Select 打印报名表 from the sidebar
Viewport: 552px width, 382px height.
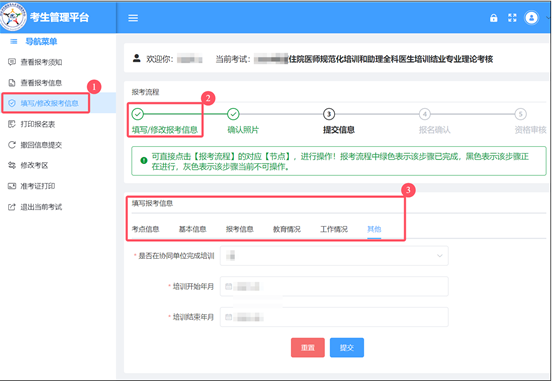pyautogui.click(x=32, y=124)
